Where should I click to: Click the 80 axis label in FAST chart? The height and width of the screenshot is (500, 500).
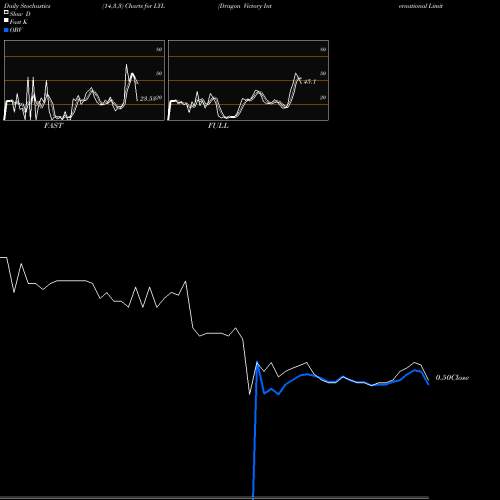point(159,49)
